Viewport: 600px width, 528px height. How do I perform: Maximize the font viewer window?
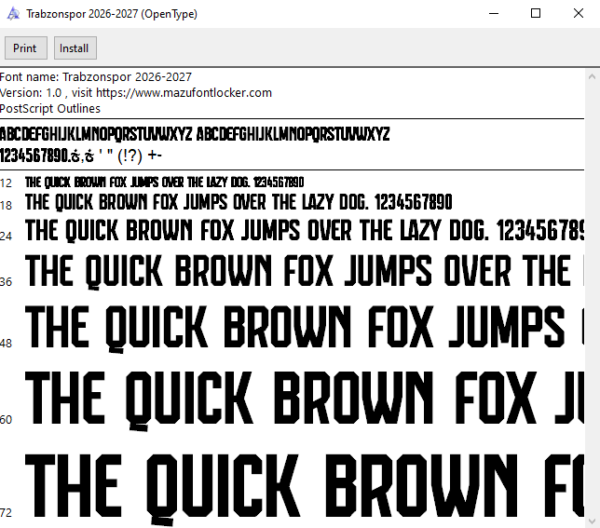tap(536, 13)
